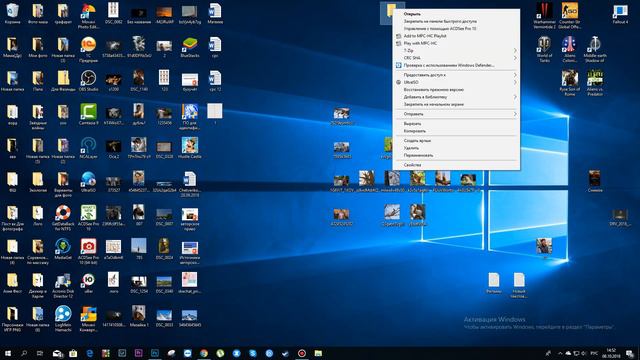Select the Ryse Son of Rome shortcut
Screen dimensions: 640x360
pos(569,83)
